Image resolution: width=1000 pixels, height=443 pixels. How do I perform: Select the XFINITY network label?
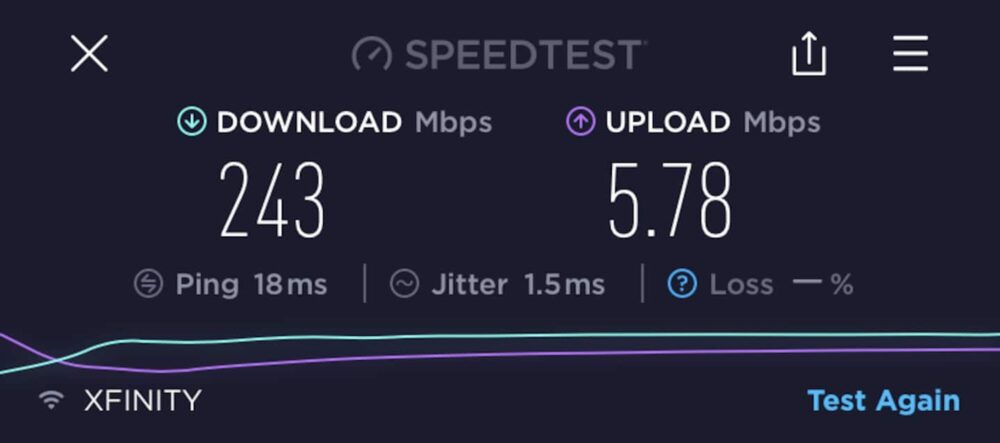pos(143,400)
